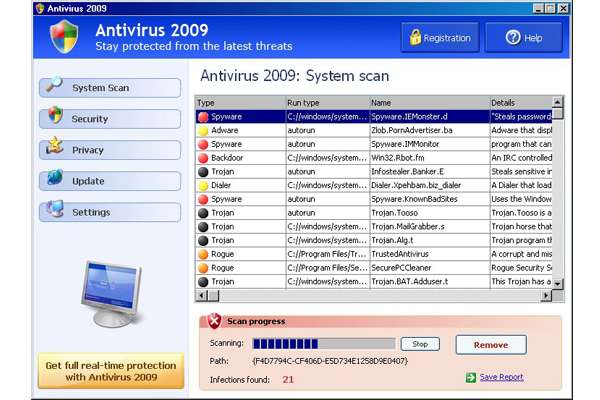Select the Win32.Rbot.fm entry

click(398, 158)
